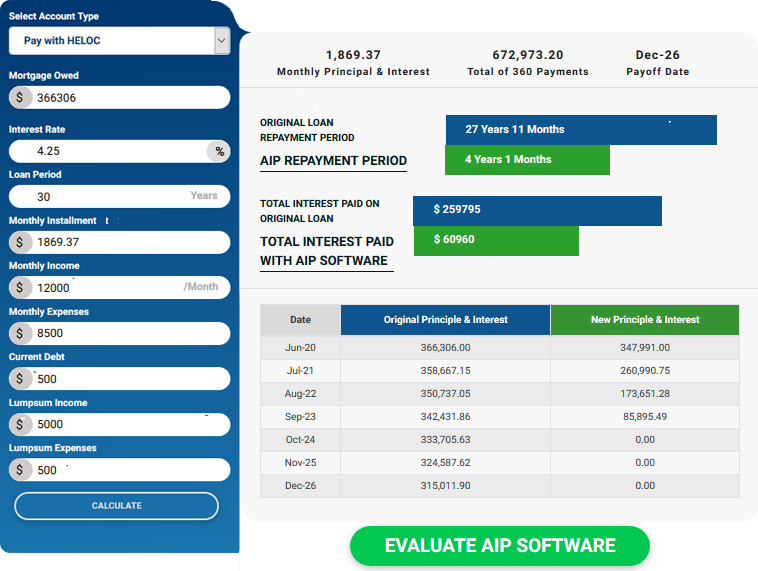Click the dollar icon beside Mortgage Owed
Image resolution: width=758 pixels, height=571 pixels.
[x=21, y=98]
